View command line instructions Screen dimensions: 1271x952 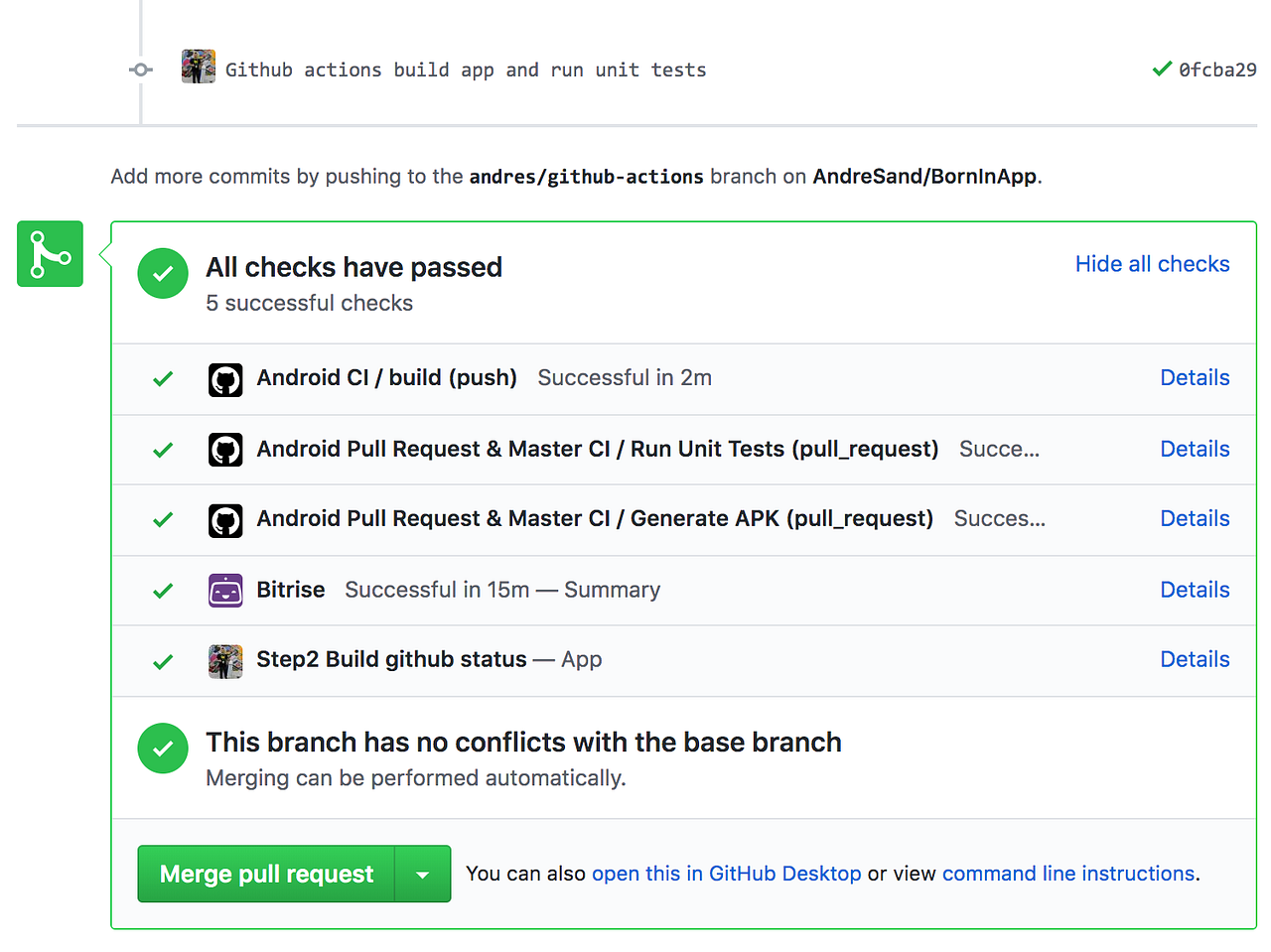pyautogui.click(x=1067, y=874)
